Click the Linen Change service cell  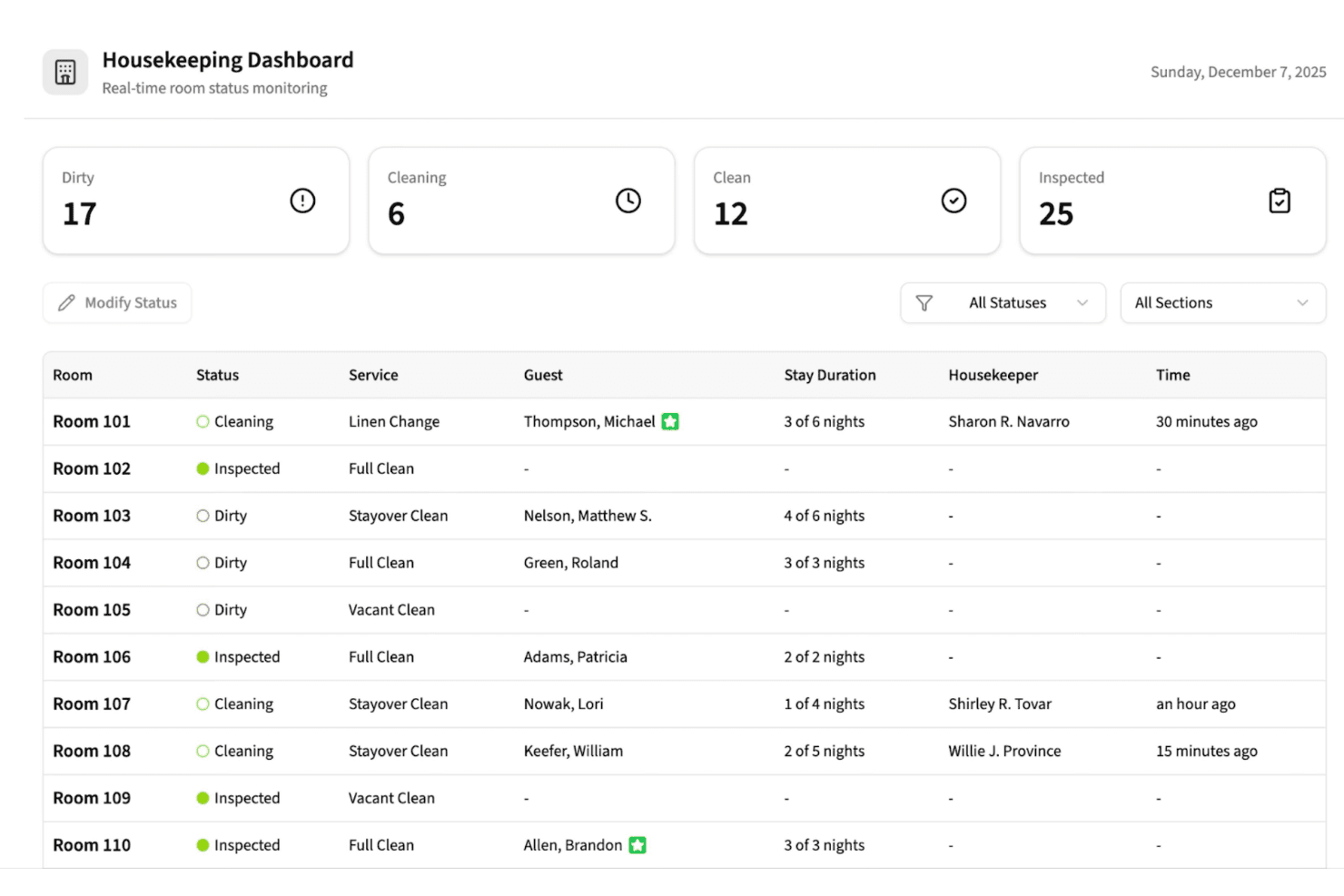pos(394,421)
